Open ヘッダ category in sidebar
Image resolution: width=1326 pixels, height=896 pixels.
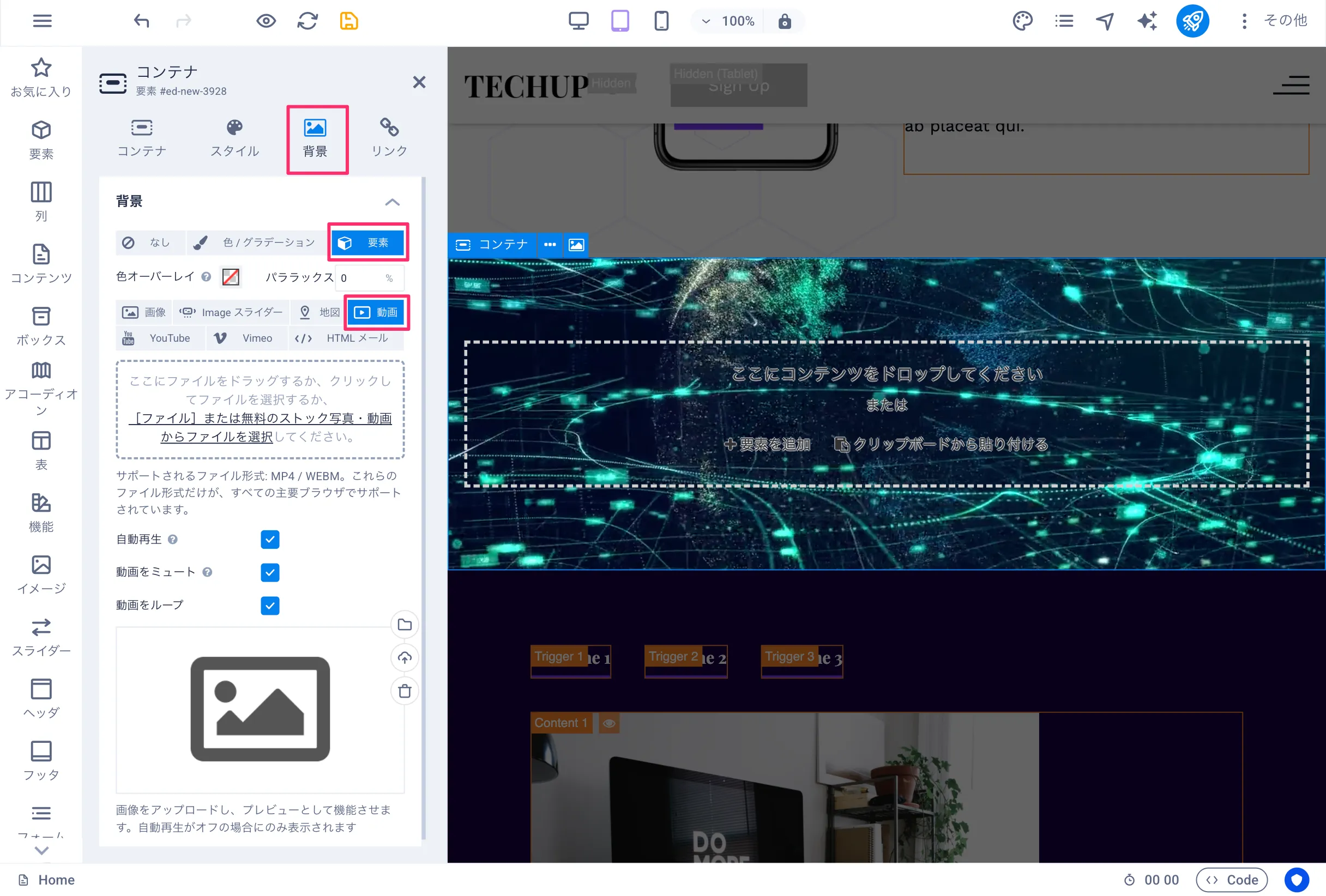[x=41, y=698]
